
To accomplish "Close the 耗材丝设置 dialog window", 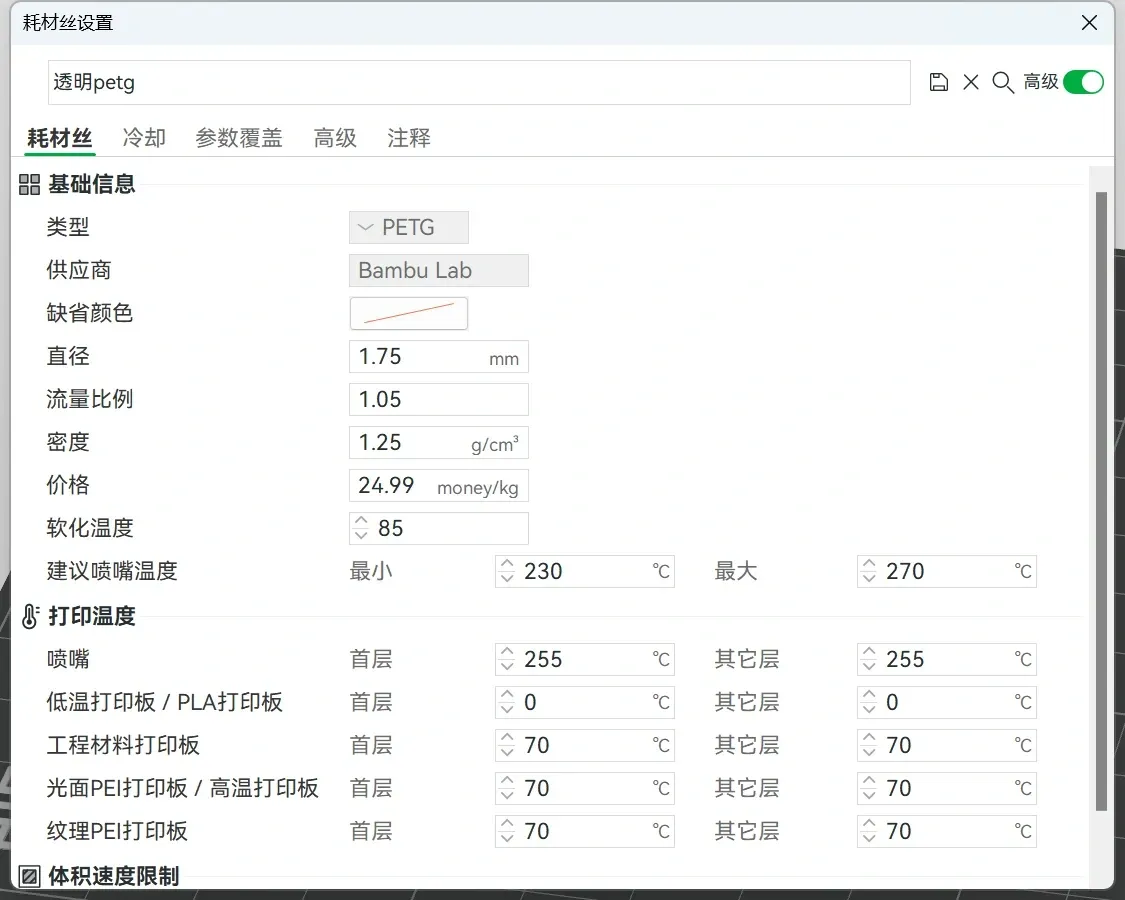I will point(1089,23).
